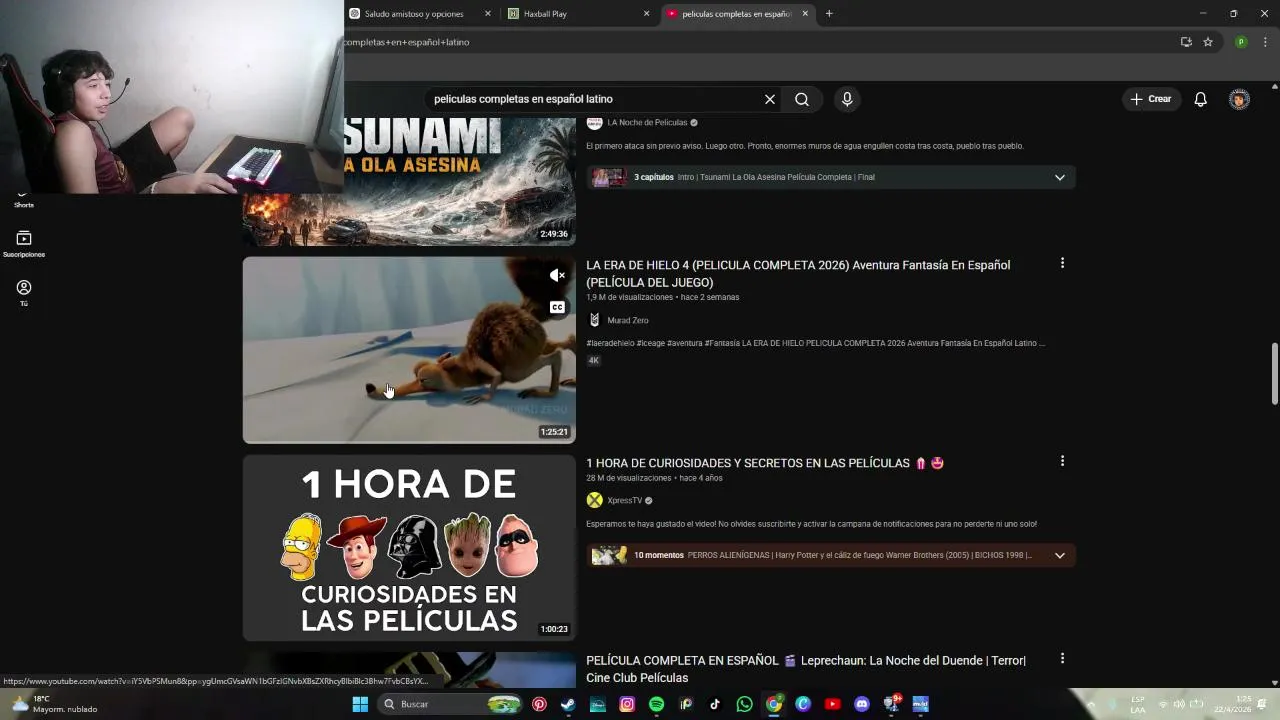
Task: Expand the 10 momentos list
Action: point(1060,555)
